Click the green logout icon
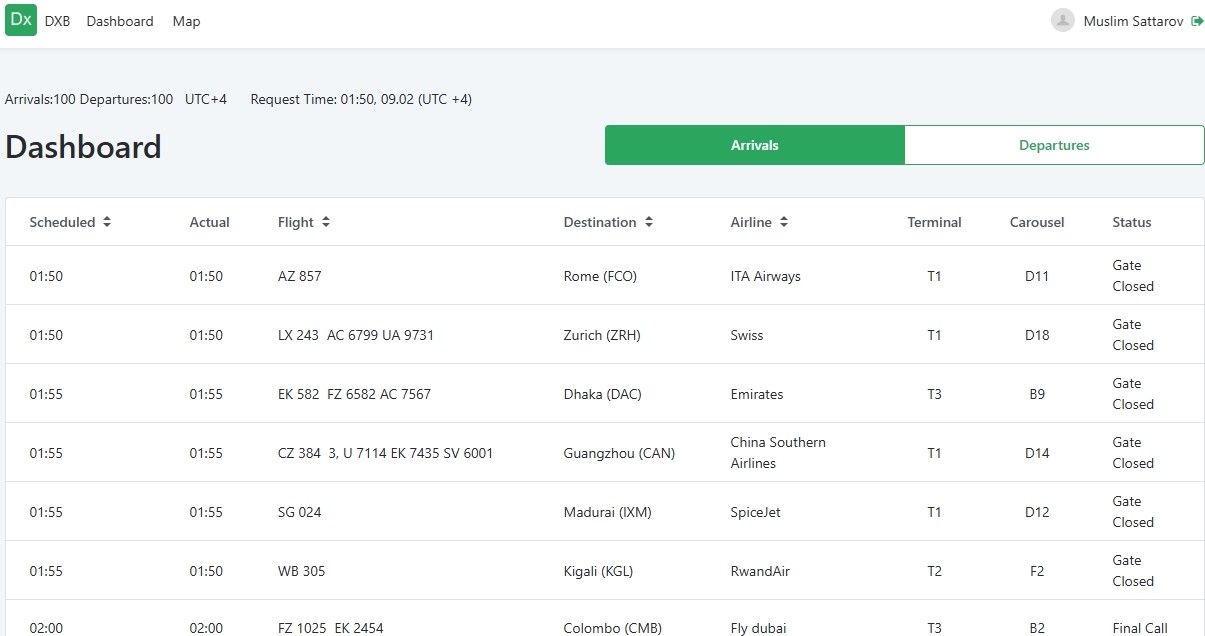 [x=1197, y=21]
